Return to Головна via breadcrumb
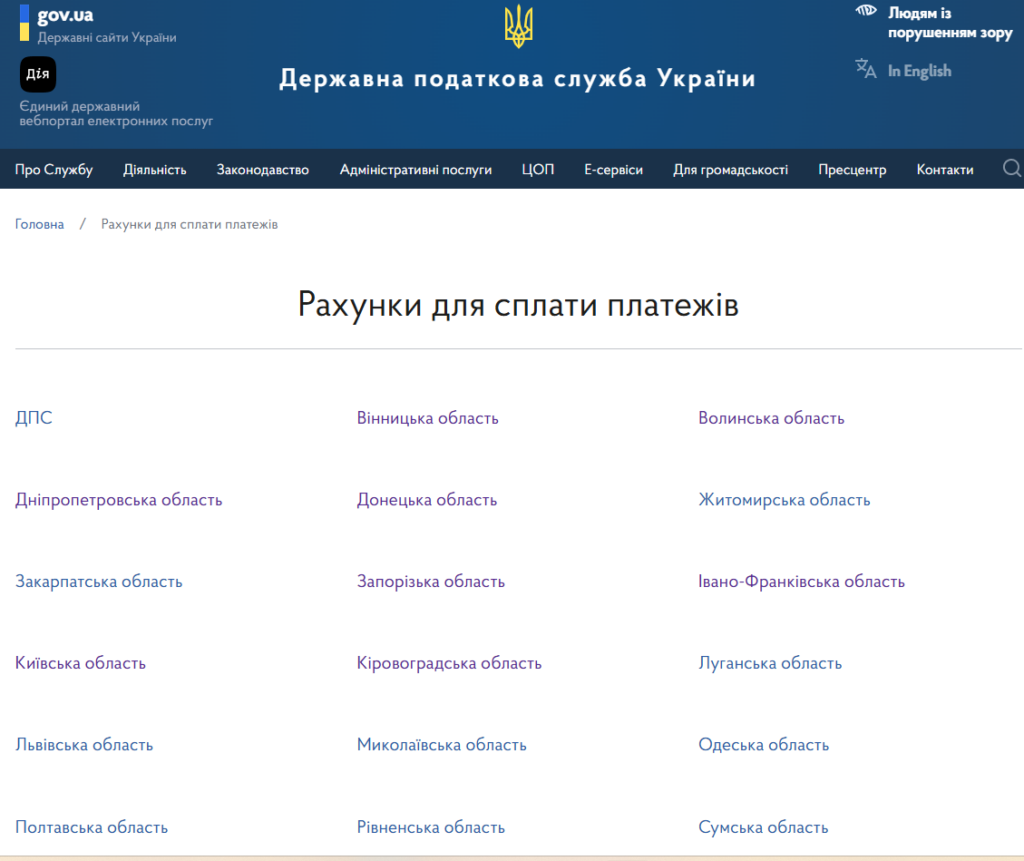1024x861 pixels. (x=39, y=224)
